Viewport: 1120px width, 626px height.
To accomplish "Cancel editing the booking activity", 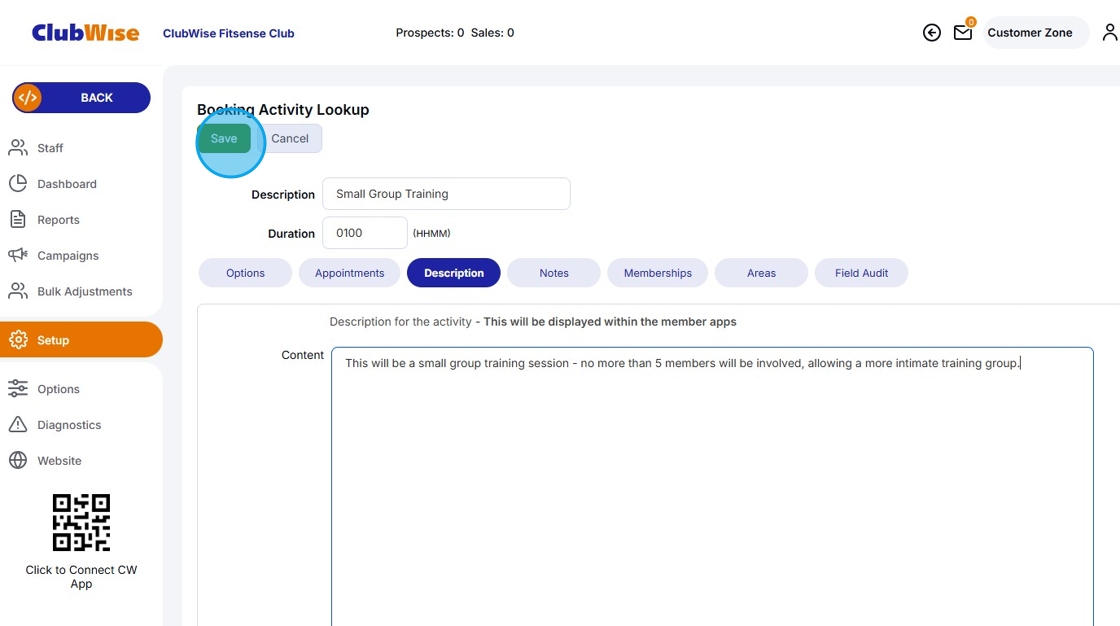I will click(289, 139).
